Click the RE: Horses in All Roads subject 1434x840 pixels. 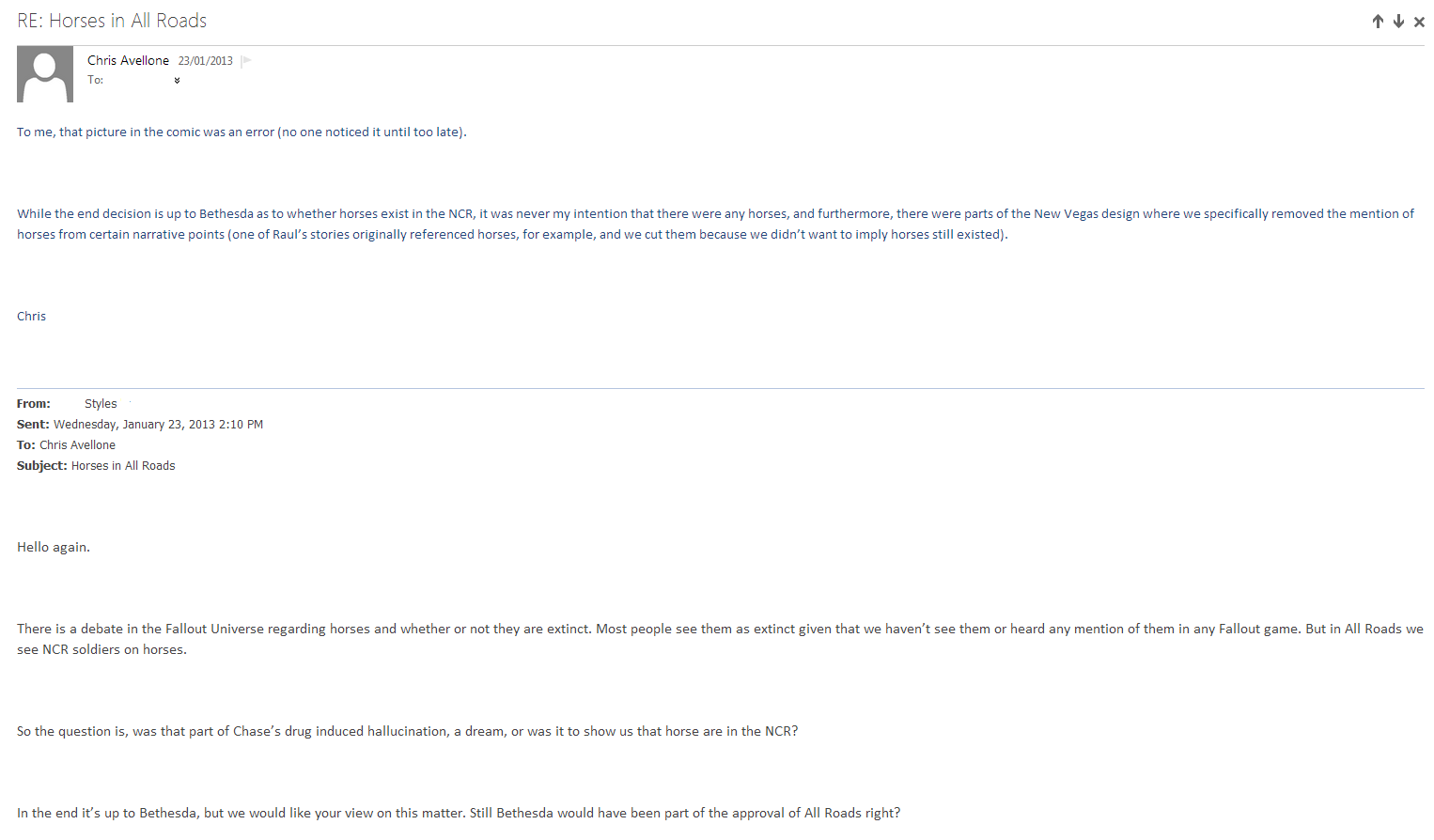pos(112,21)
